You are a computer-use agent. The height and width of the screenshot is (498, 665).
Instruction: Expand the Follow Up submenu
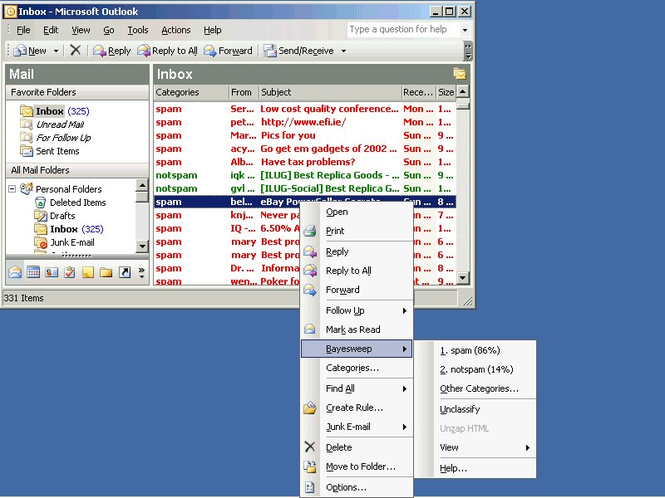tap(357, 311)
